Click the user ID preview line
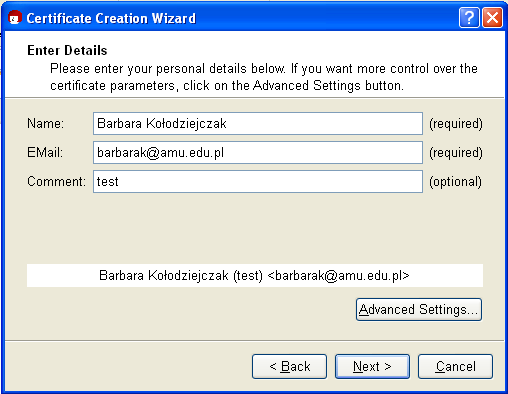The width and height of the screenshot is (508, 394). (255, 276)
